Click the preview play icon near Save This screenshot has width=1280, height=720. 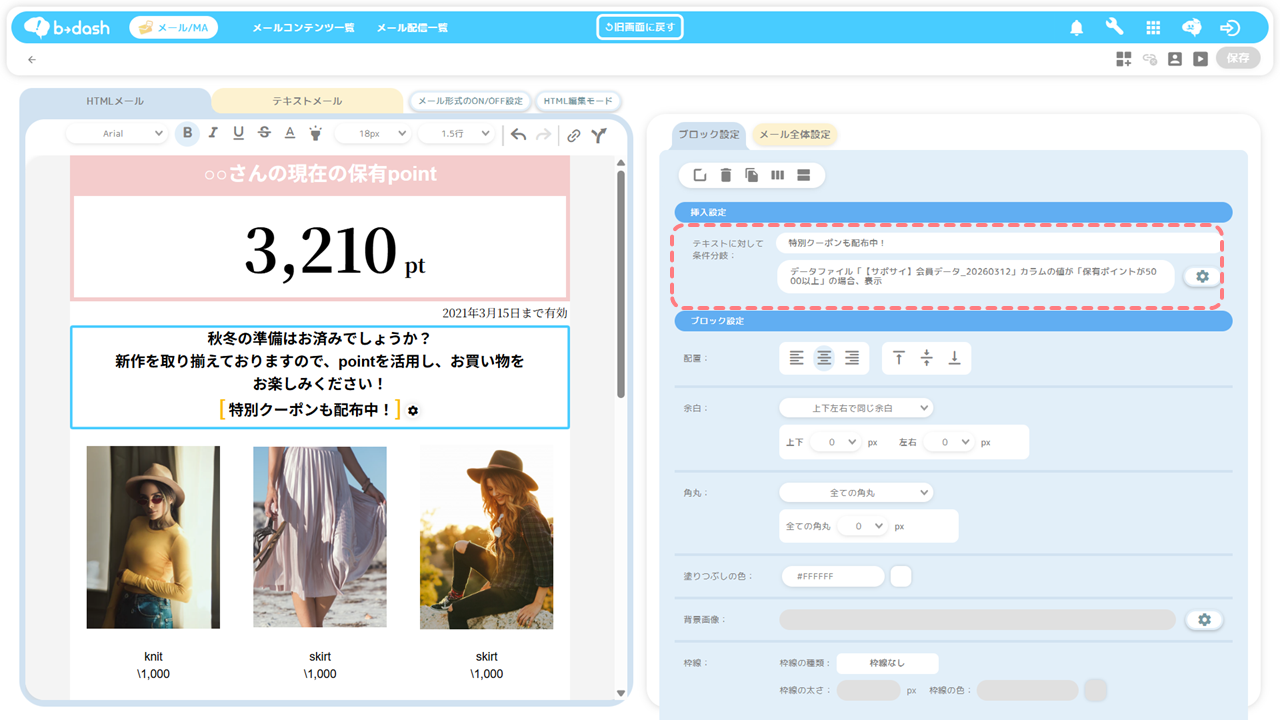1200,59
